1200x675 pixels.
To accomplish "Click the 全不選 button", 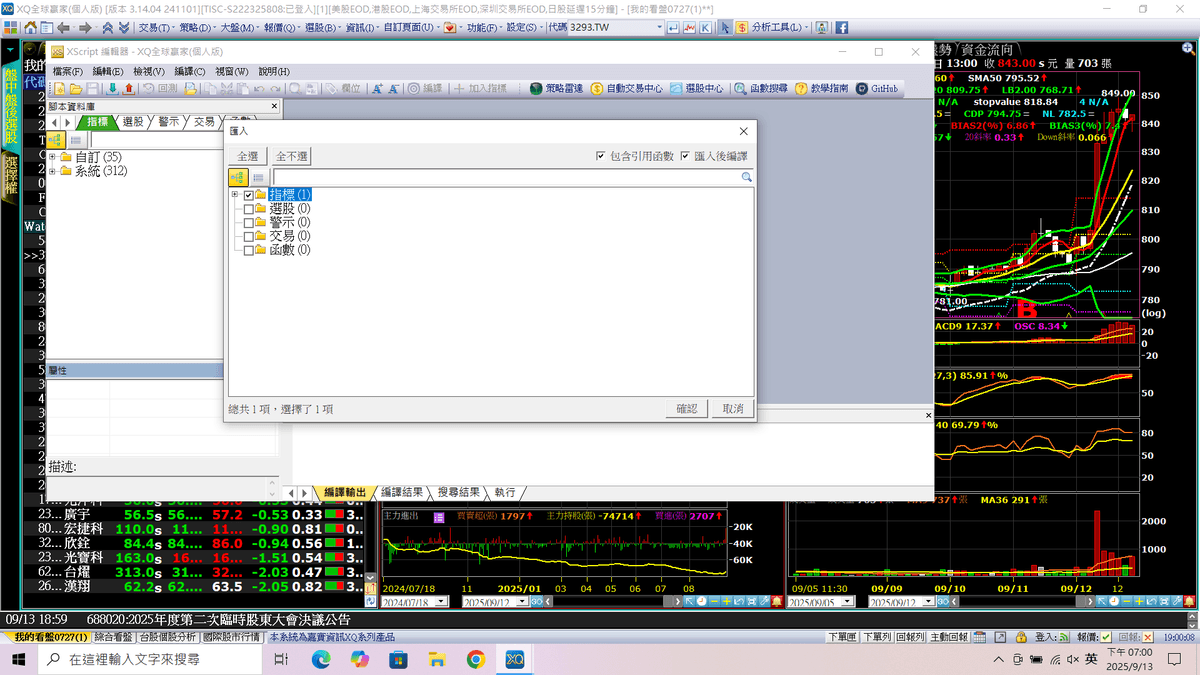I will [x=292, y=156].
